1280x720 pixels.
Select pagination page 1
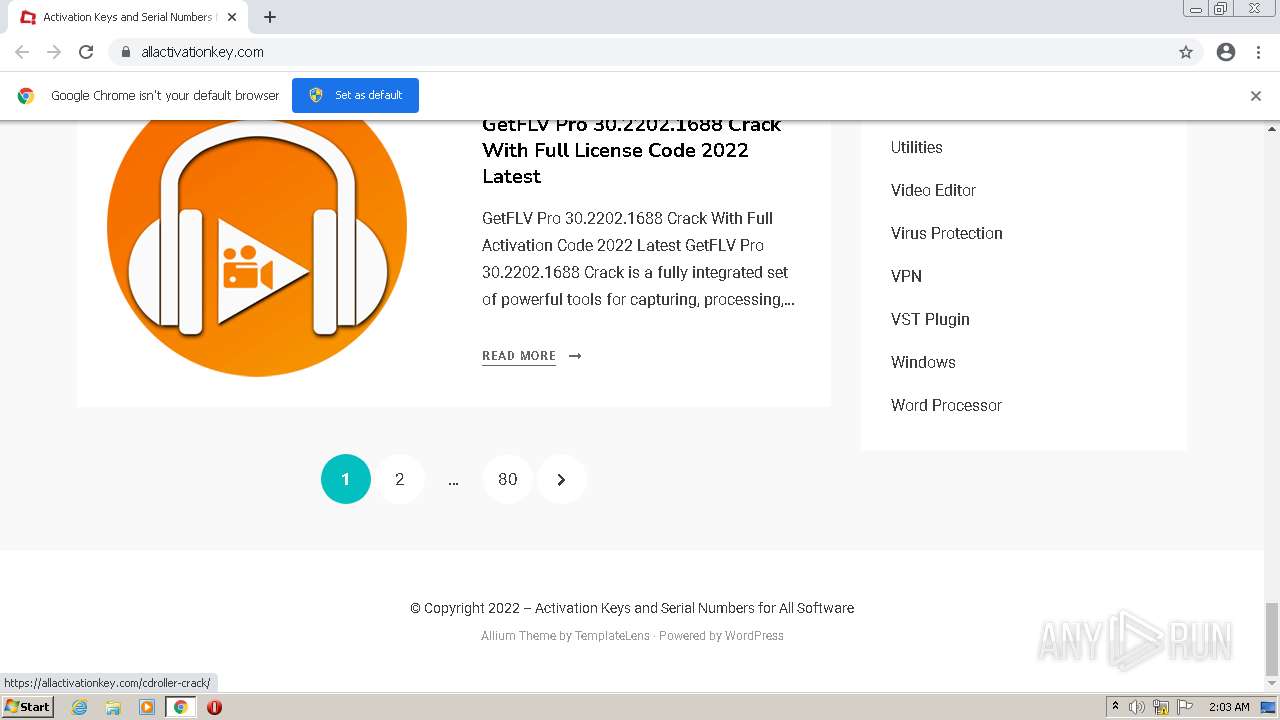(x=346, y=479)
